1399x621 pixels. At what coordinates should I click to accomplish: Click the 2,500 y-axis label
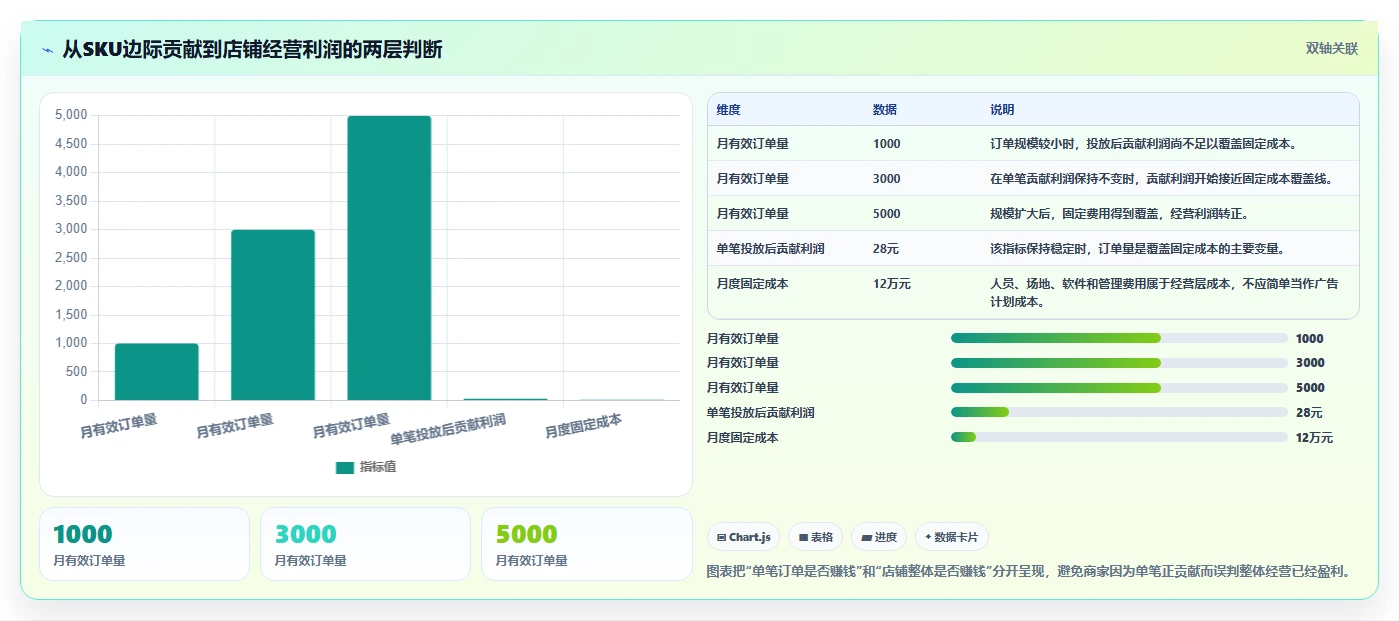coord(70,258)
